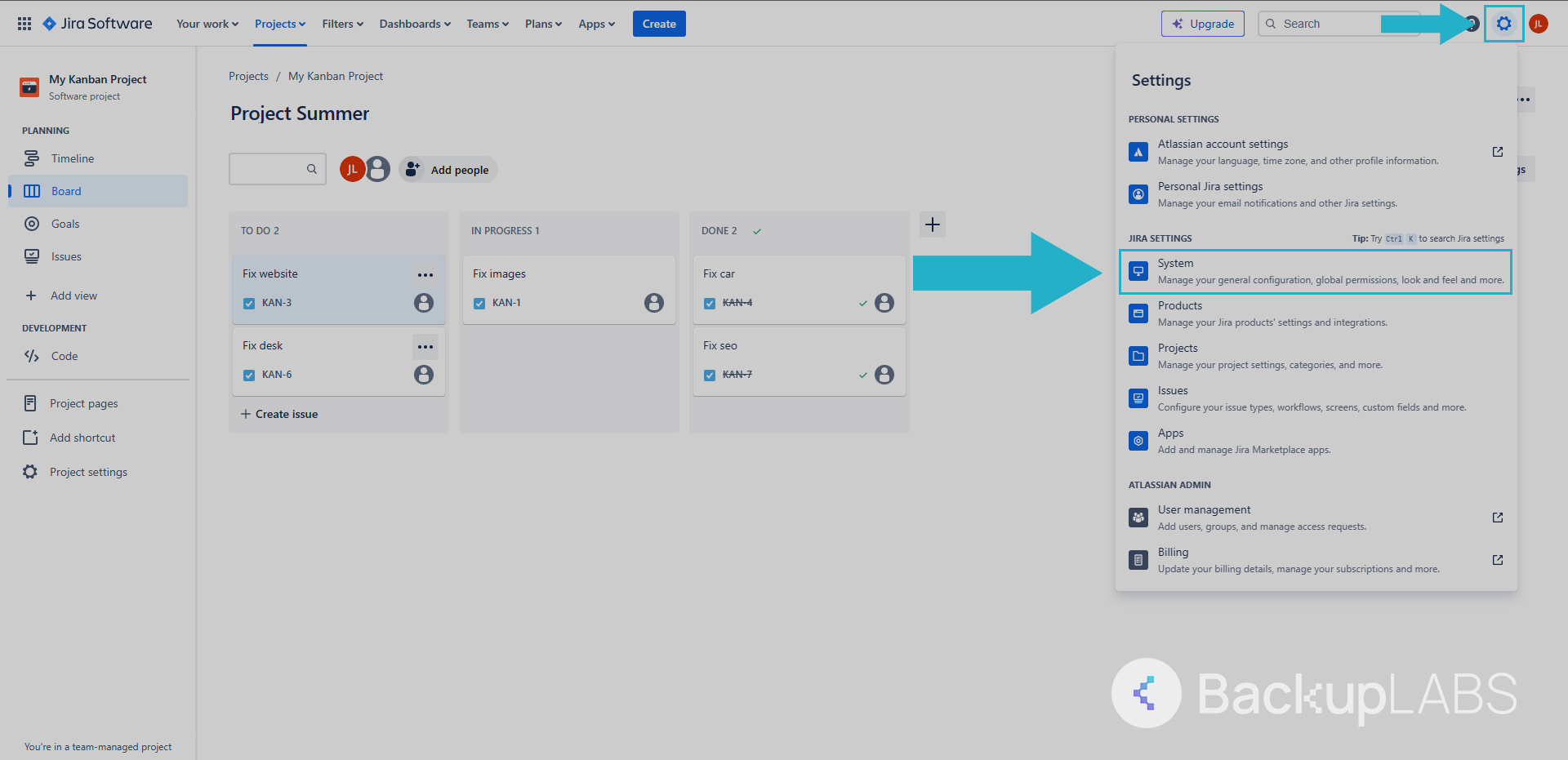The image size is (1568, 760).
Task: Click the KAN-7 issue type checkbox
Action: 710,376
